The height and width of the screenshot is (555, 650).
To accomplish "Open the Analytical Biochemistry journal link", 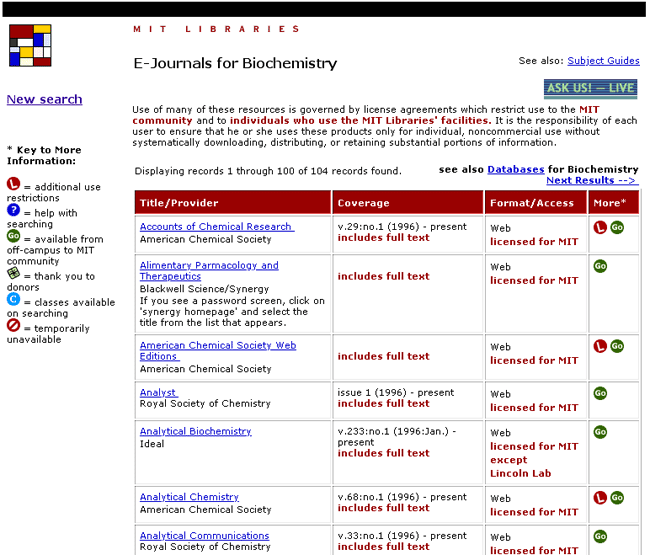I will (x=195, y=431).
